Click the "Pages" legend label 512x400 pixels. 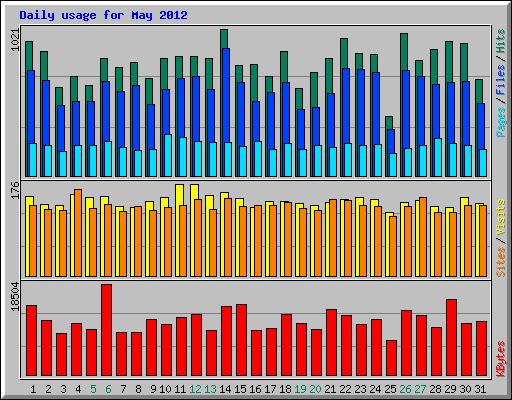coord(501,122)
